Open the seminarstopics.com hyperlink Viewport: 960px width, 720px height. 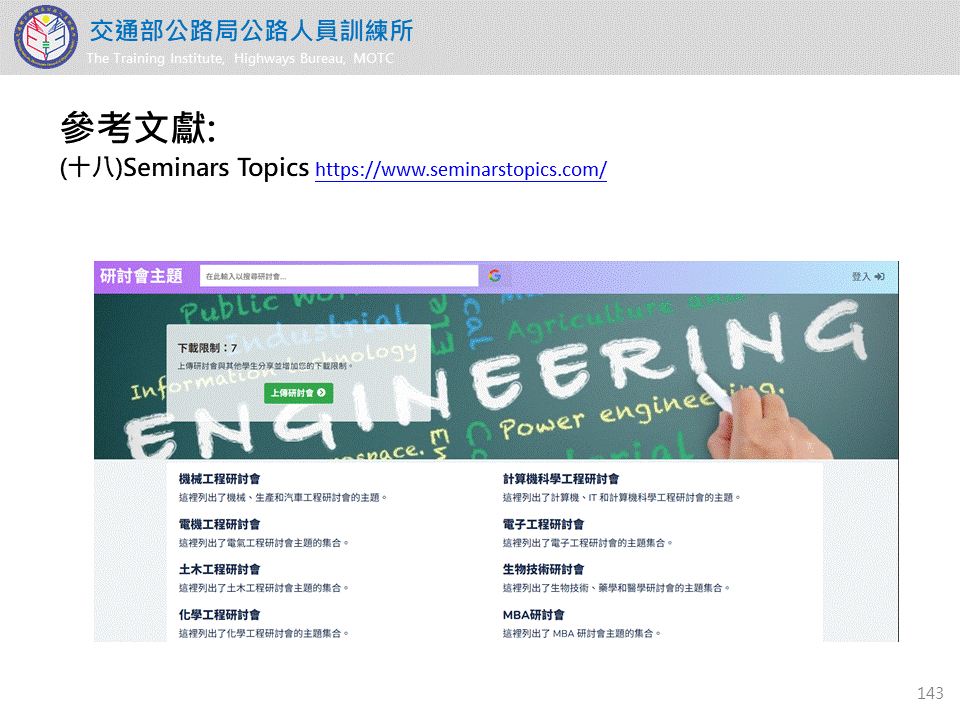click(460, 170)
